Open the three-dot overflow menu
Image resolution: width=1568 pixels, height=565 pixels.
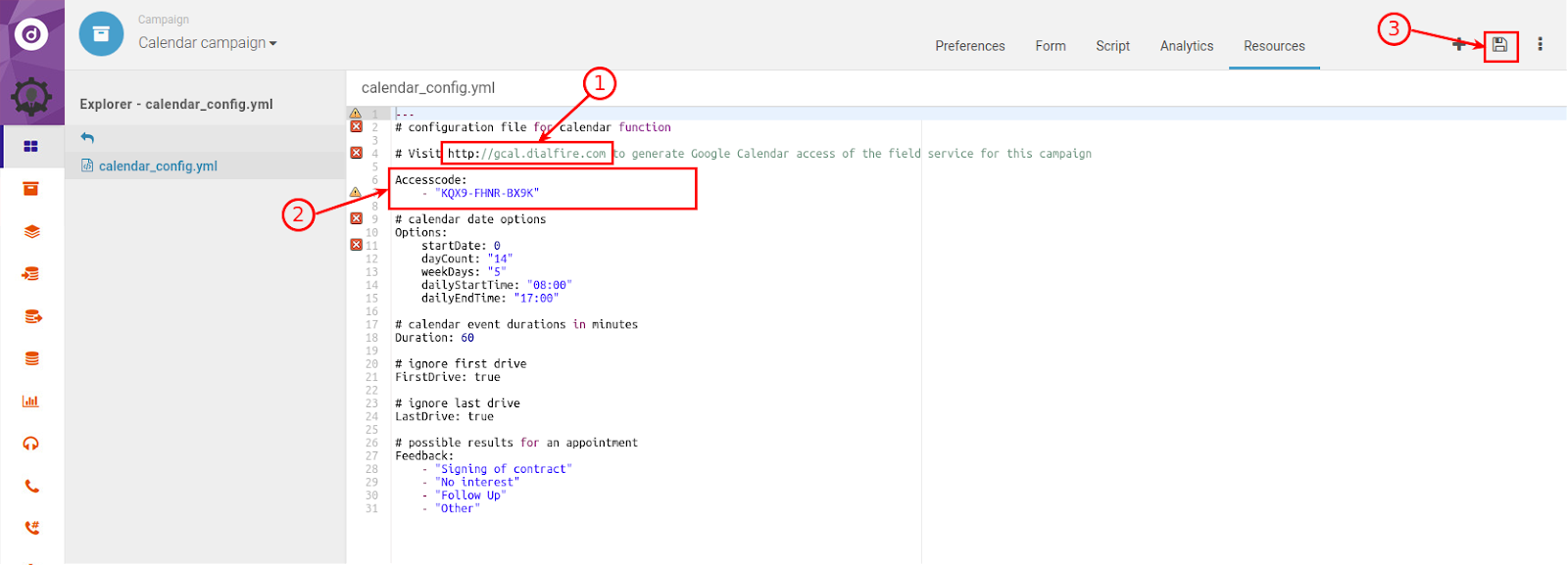click(x=1540, y=44)
